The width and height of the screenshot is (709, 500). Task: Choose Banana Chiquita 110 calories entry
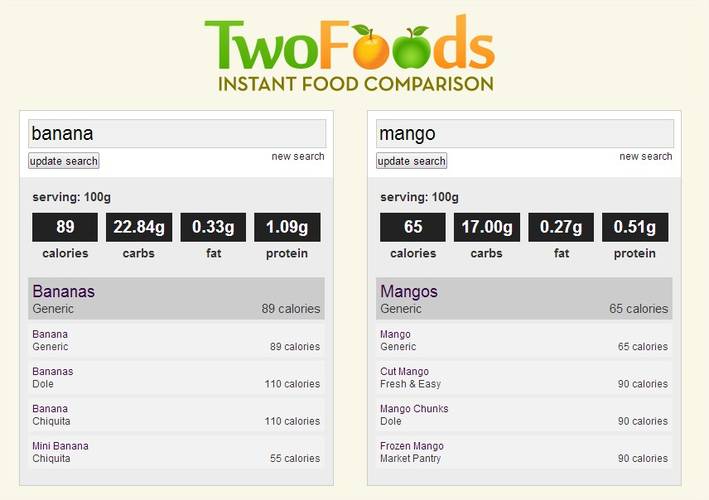tap(176, 415)
